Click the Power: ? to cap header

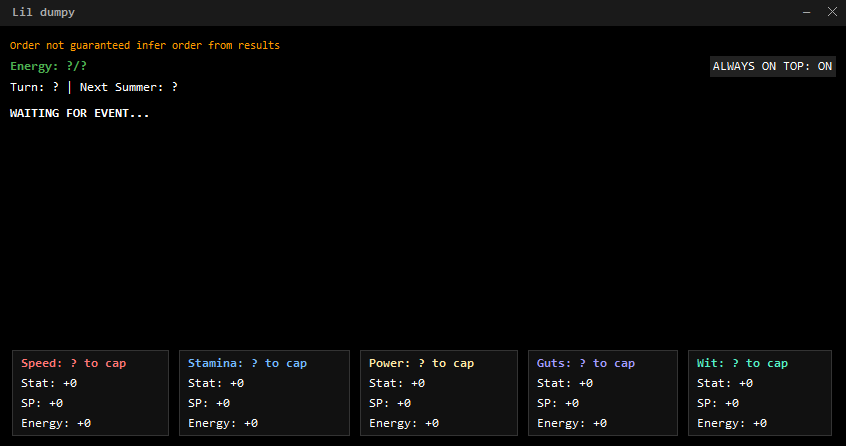[421, 363]
